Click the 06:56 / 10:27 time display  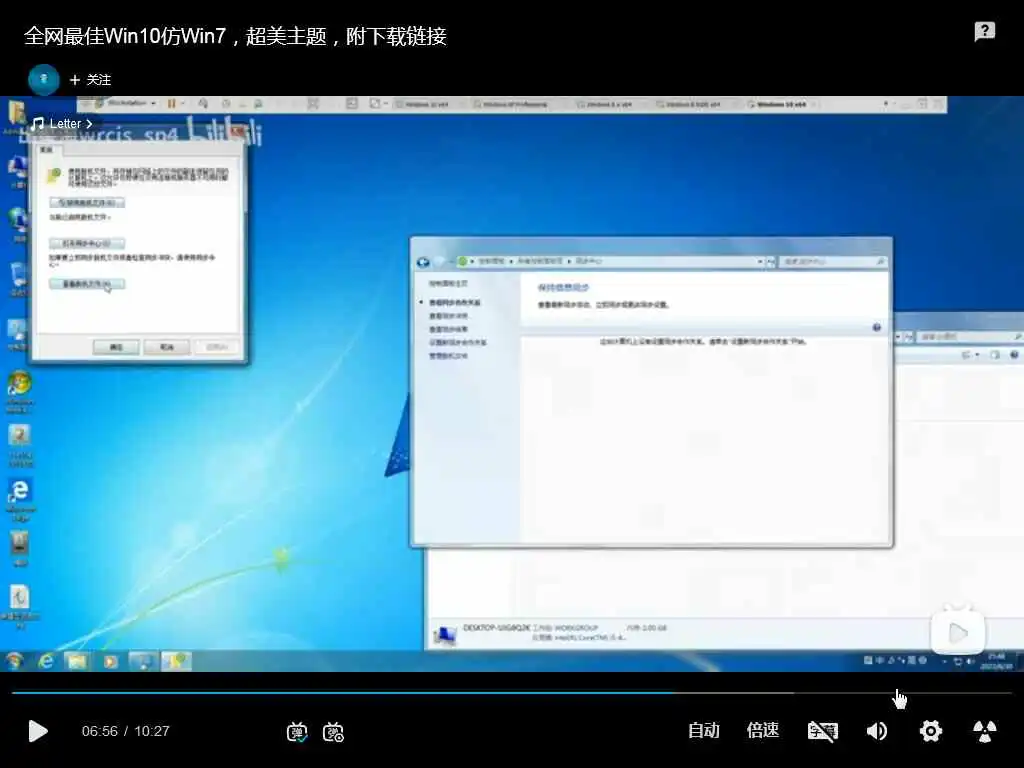coord(125,731)
